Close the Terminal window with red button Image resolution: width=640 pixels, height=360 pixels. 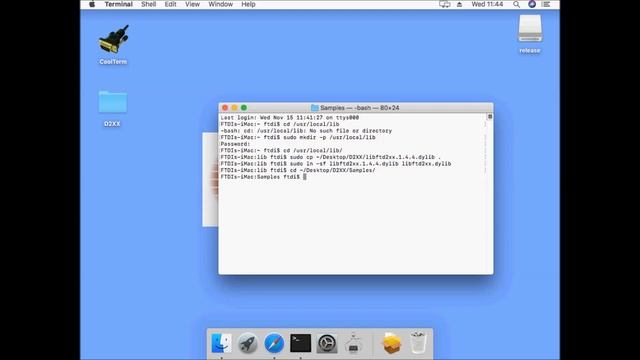coord(225,108)
